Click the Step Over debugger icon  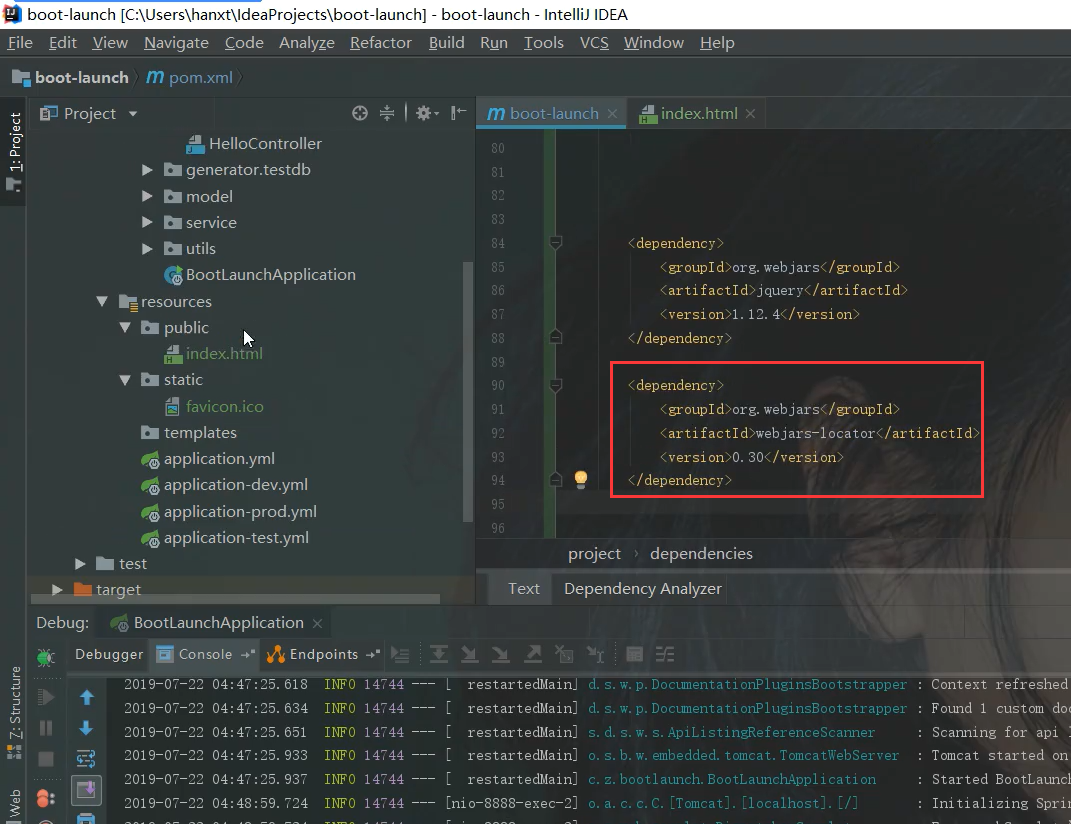pyautogui.click(x=439, y=655)
